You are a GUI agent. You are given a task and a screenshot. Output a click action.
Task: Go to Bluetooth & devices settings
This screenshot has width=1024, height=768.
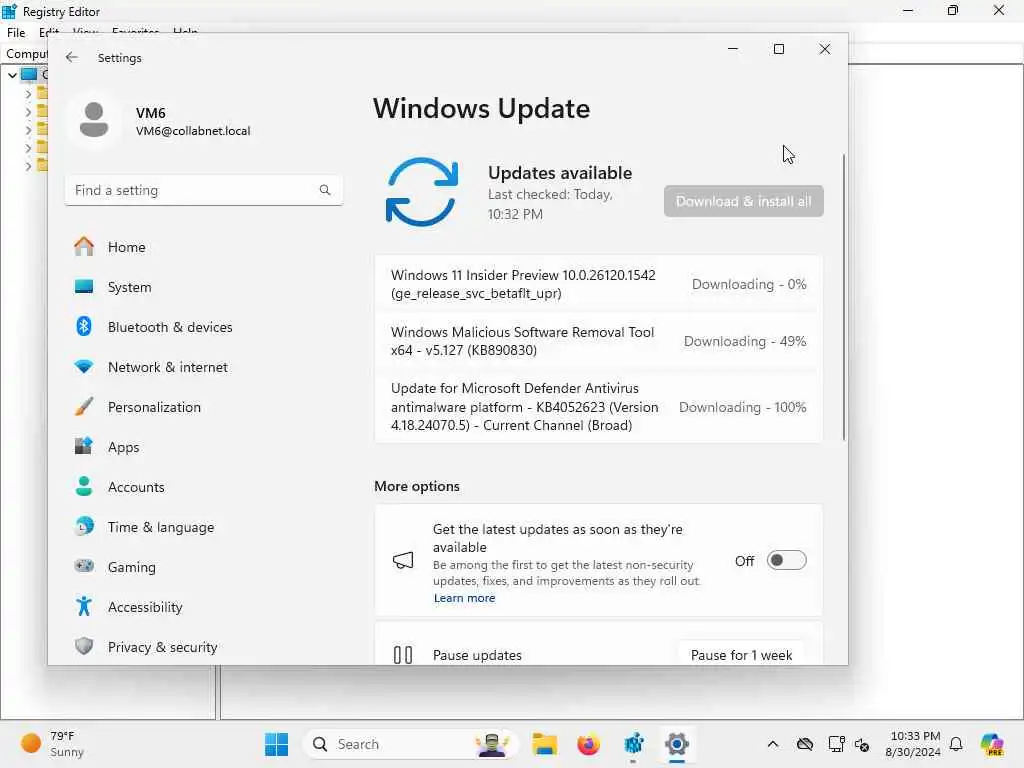(x=170, y=327)
